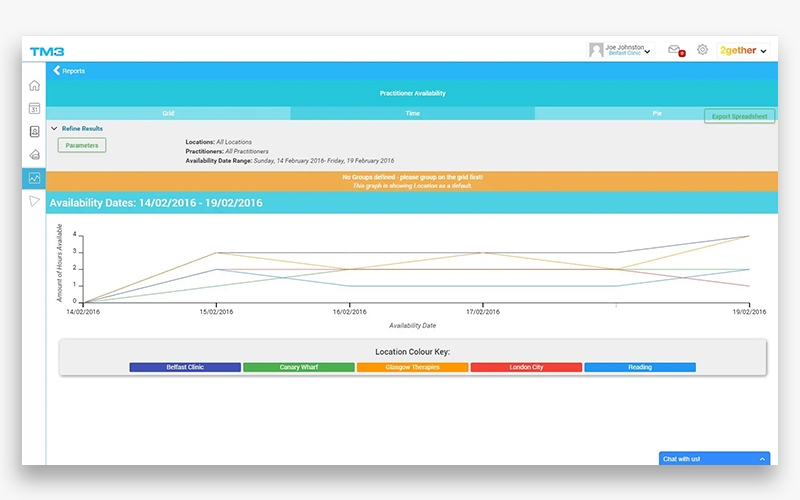Select the reports chart icon in sidebar
Image resolution: width=800 pixels, height=500 pixels.
34,178
